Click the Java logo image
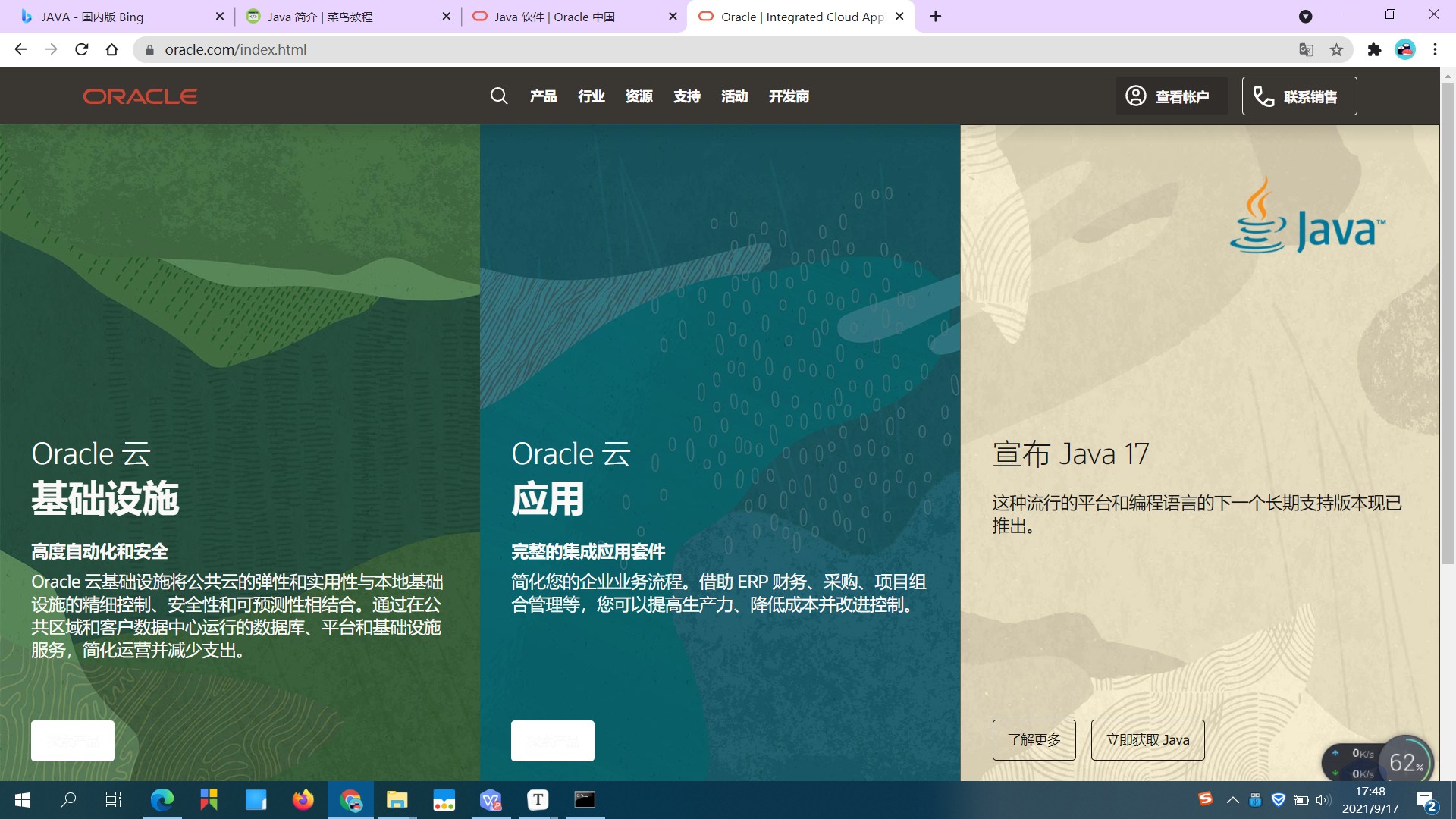 (1307, 216)
